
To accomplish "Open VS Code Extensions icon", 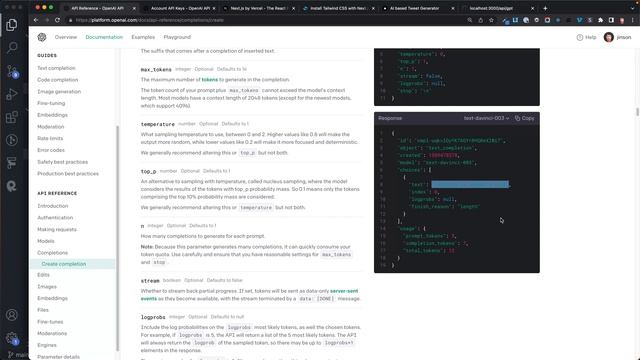I will [12, 117].
